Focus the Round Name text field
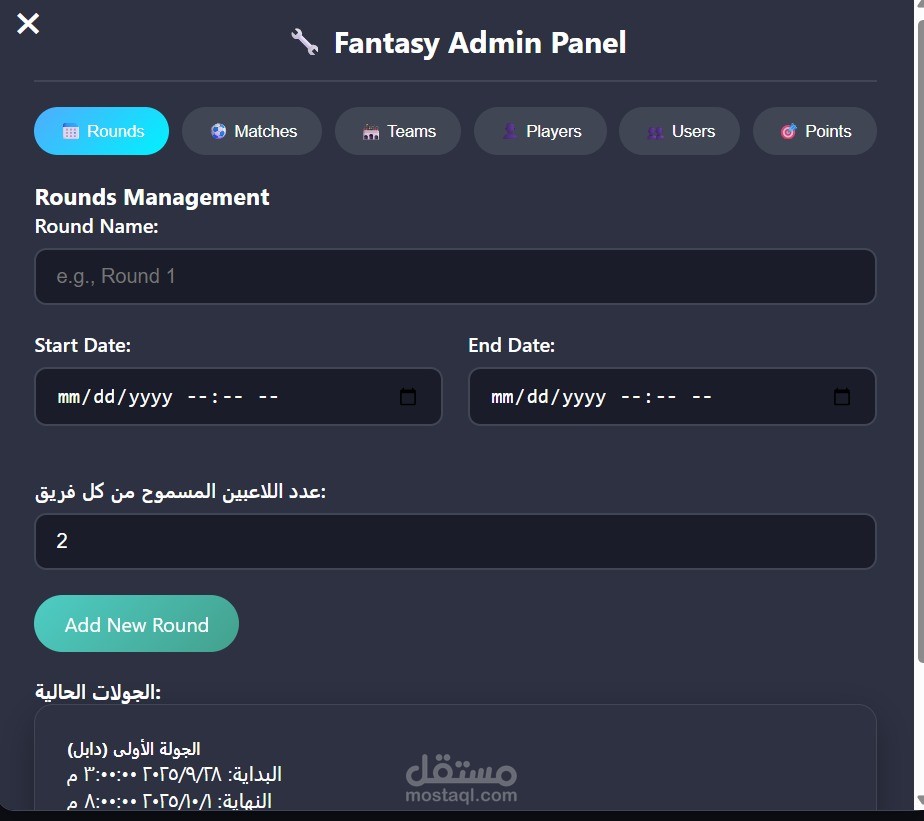 tap(455, 276)
